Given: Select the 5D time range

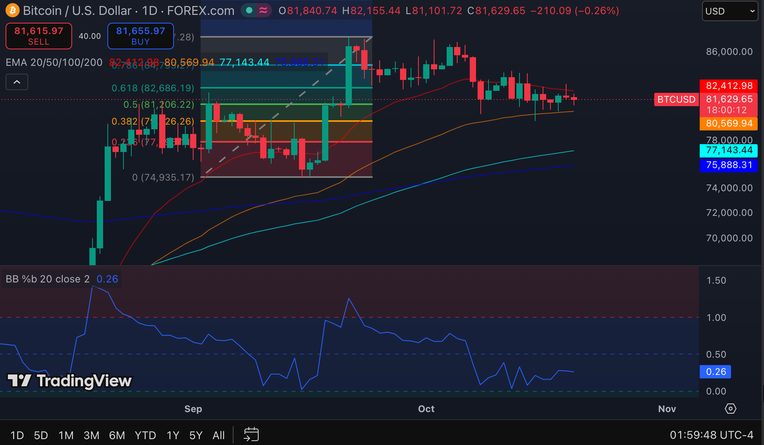Looking at the screenshot, I should click(41, 435).
